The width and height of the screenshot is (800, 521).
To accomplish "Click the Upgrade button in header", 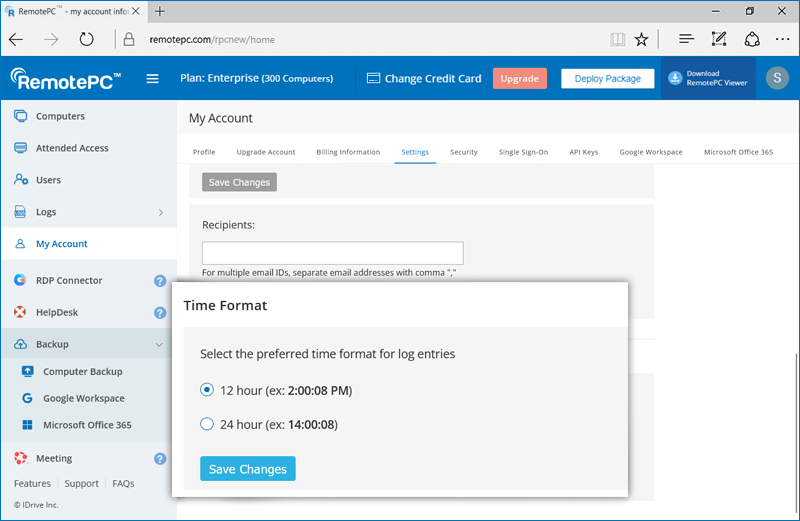I will coord(519,79).
